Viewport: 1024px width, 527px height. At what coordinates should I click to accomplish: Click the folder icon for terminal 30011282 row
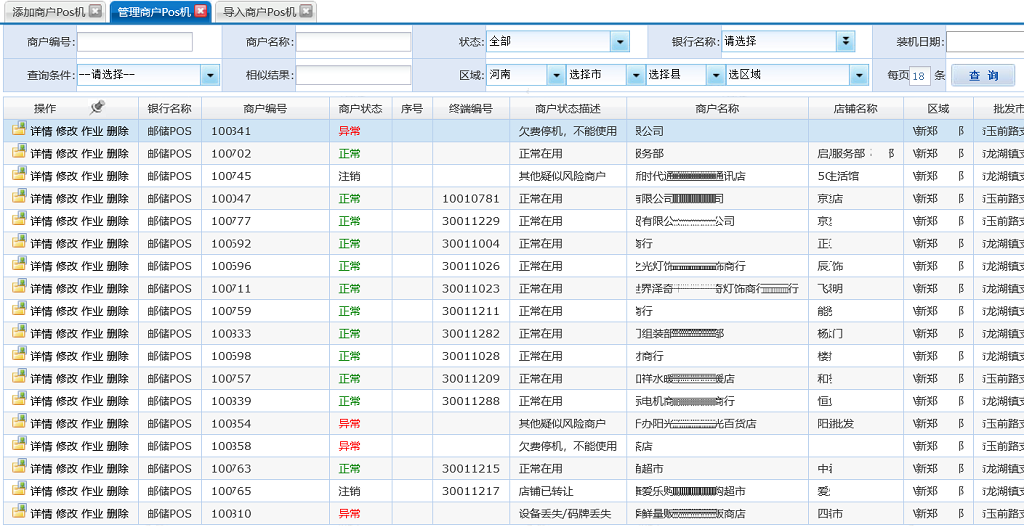point(19,332)
